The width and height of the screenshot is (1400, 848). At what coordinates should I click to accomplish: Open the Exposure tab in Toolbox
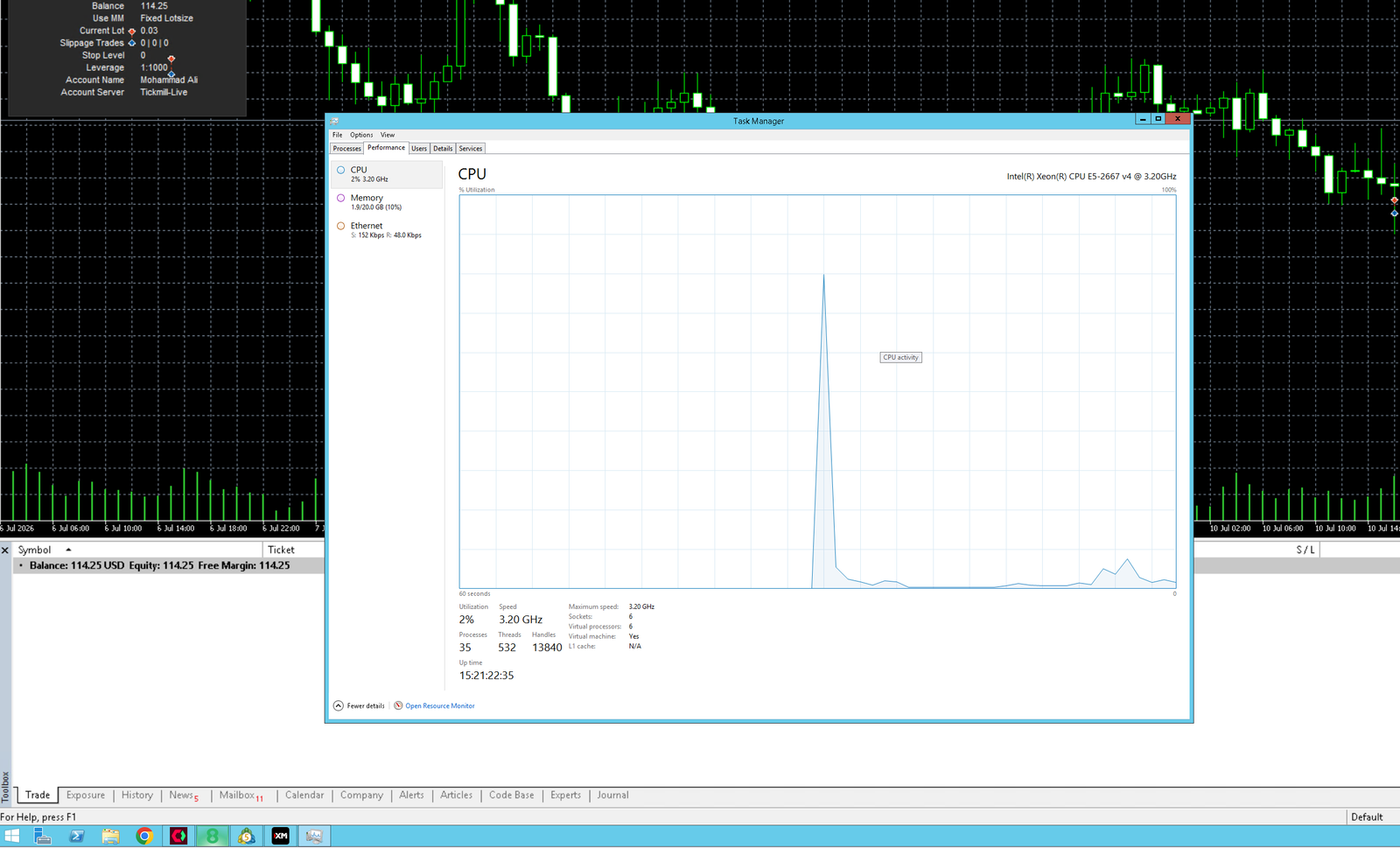coord(86,795)
